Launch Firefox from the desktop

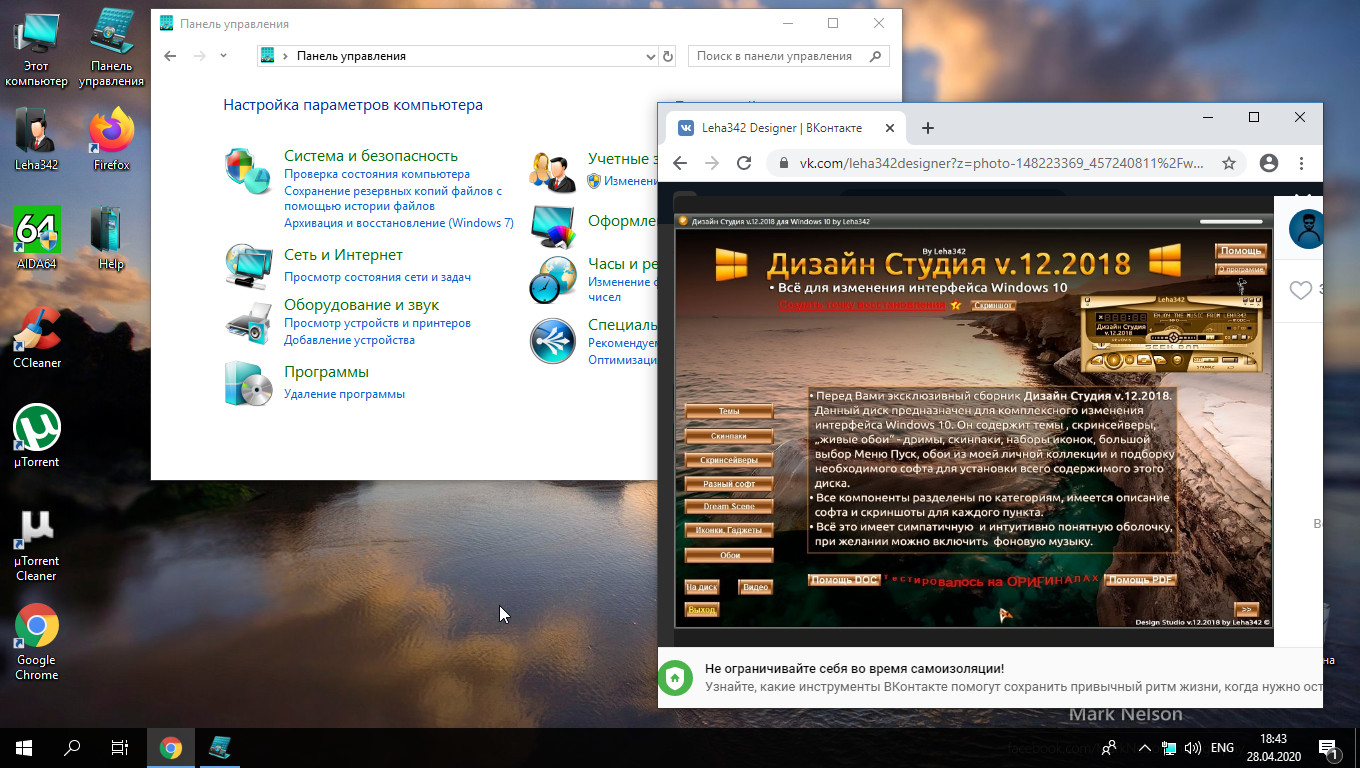click(111, 139)
